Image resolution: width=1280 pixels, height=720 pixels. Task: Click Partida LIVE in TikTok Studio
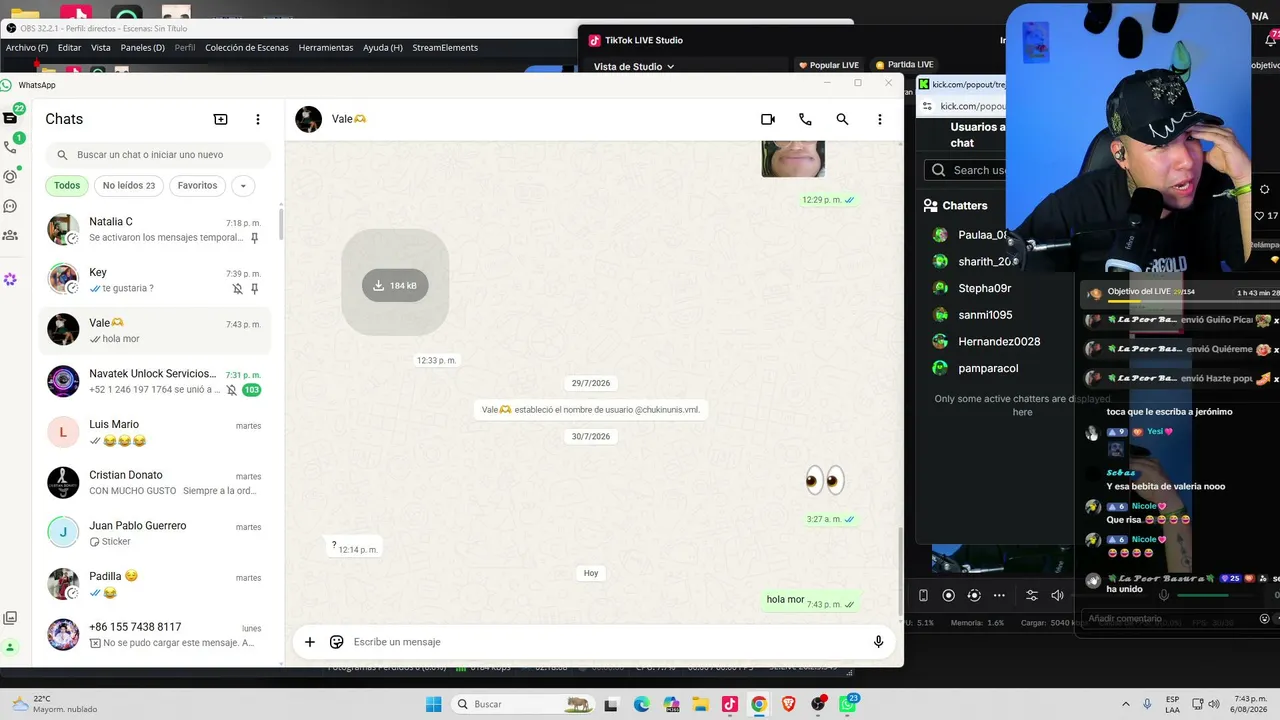pyautogui.click(x=904, y=65)
